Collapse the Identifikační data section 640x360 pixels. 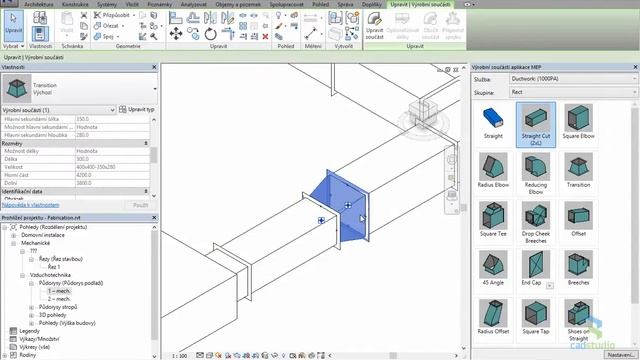tap(146, 191)
